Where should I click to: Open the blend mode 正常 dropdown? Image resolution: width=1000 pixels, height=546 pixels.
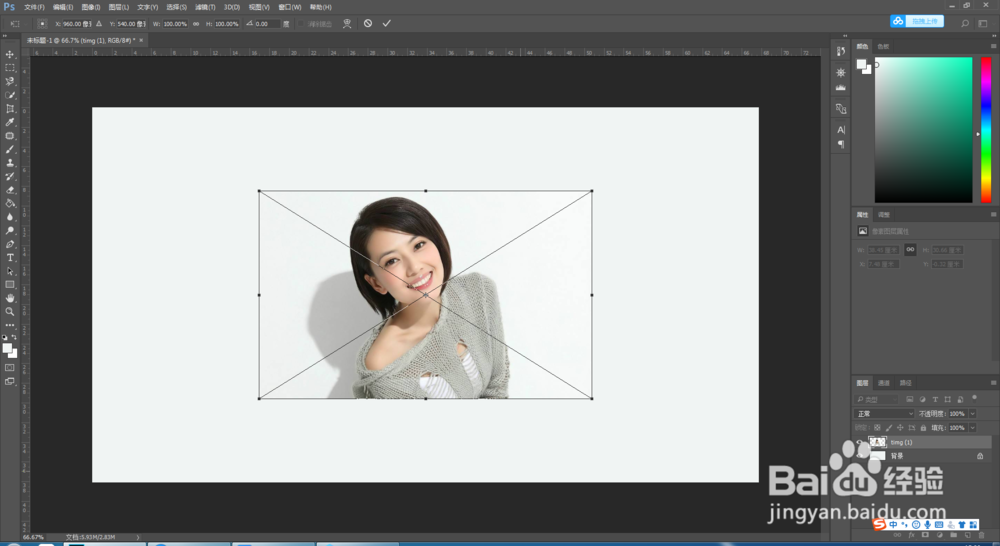point(884,413)
